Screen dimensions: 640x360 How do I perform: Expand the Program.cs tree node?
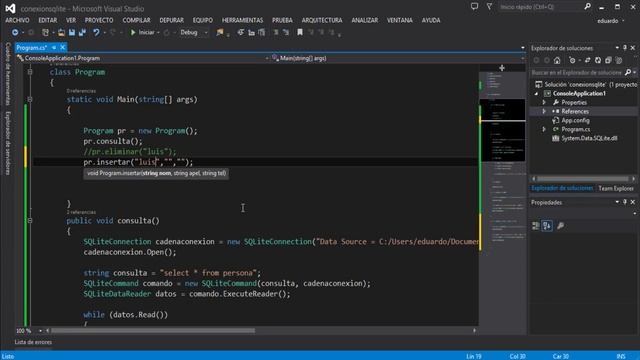pyautogui.click(x=544, y=129)
